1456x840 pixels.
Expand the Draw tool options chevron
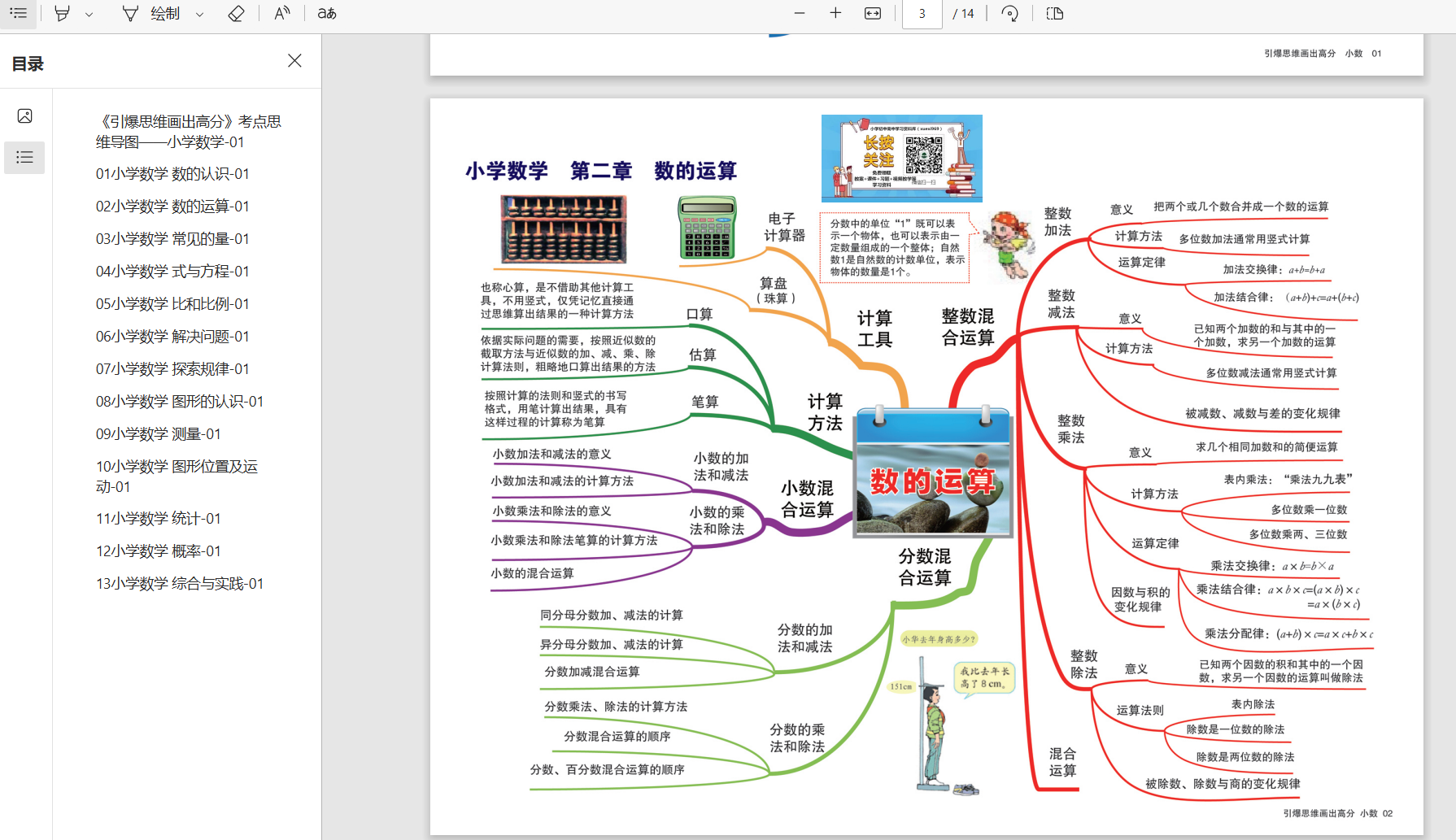[199, 15]
